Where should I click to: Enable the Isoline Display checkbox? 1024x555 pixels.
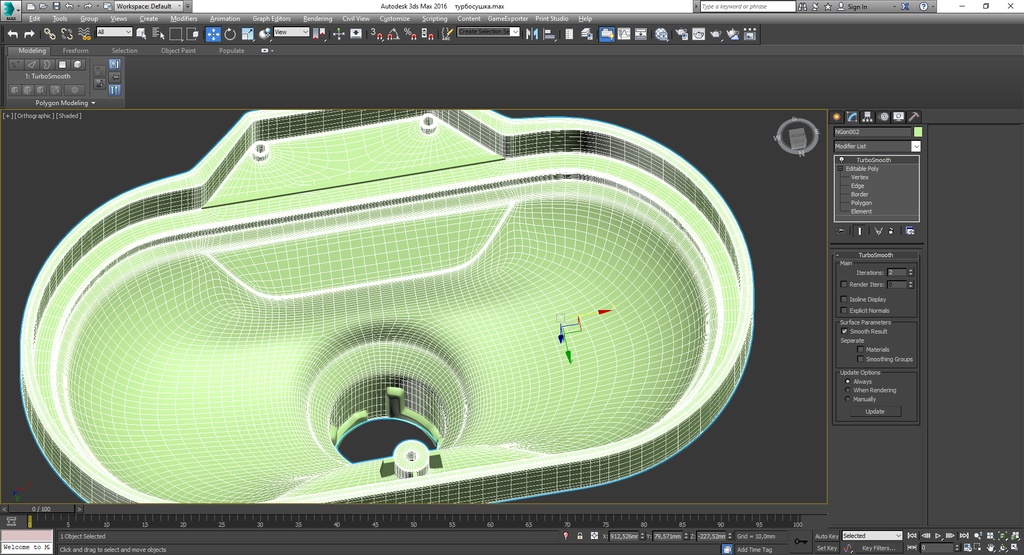tap(844, 299)
